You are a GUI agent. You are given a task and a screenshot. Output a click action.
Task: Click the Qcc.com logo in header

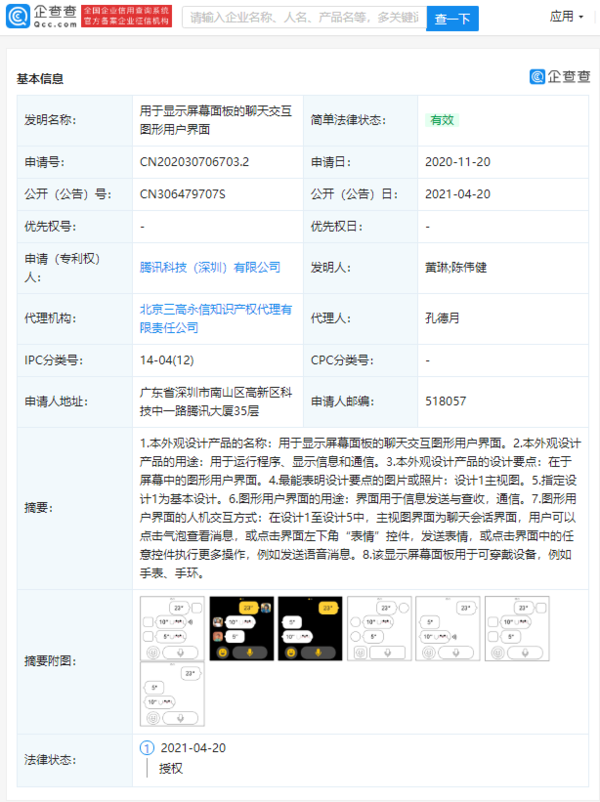pyautogui.click(x=41, y=17)
